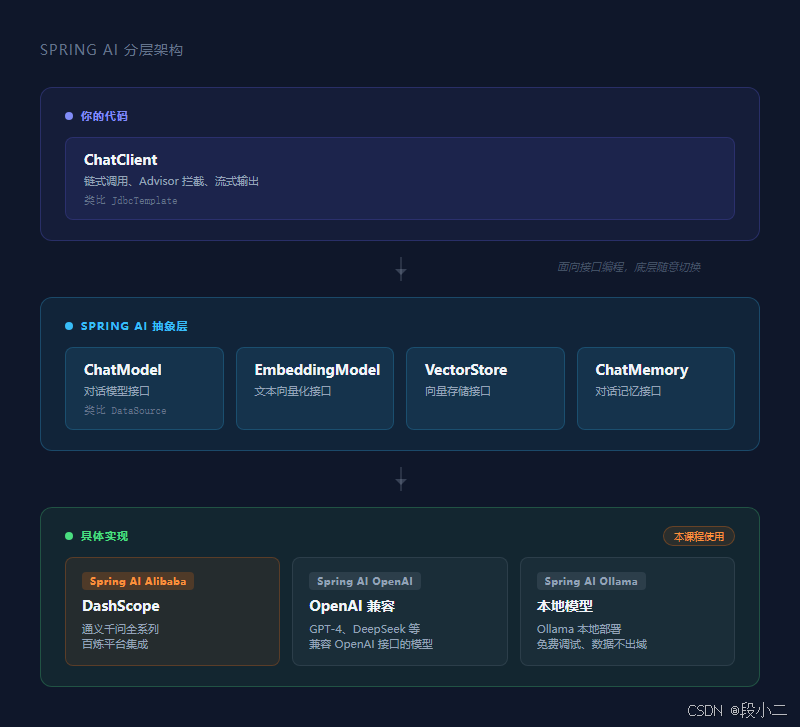This screenshot has height=727, width=800.
Task: Click the SPRING AI 抽象层 label
Action: click(134, 326)
